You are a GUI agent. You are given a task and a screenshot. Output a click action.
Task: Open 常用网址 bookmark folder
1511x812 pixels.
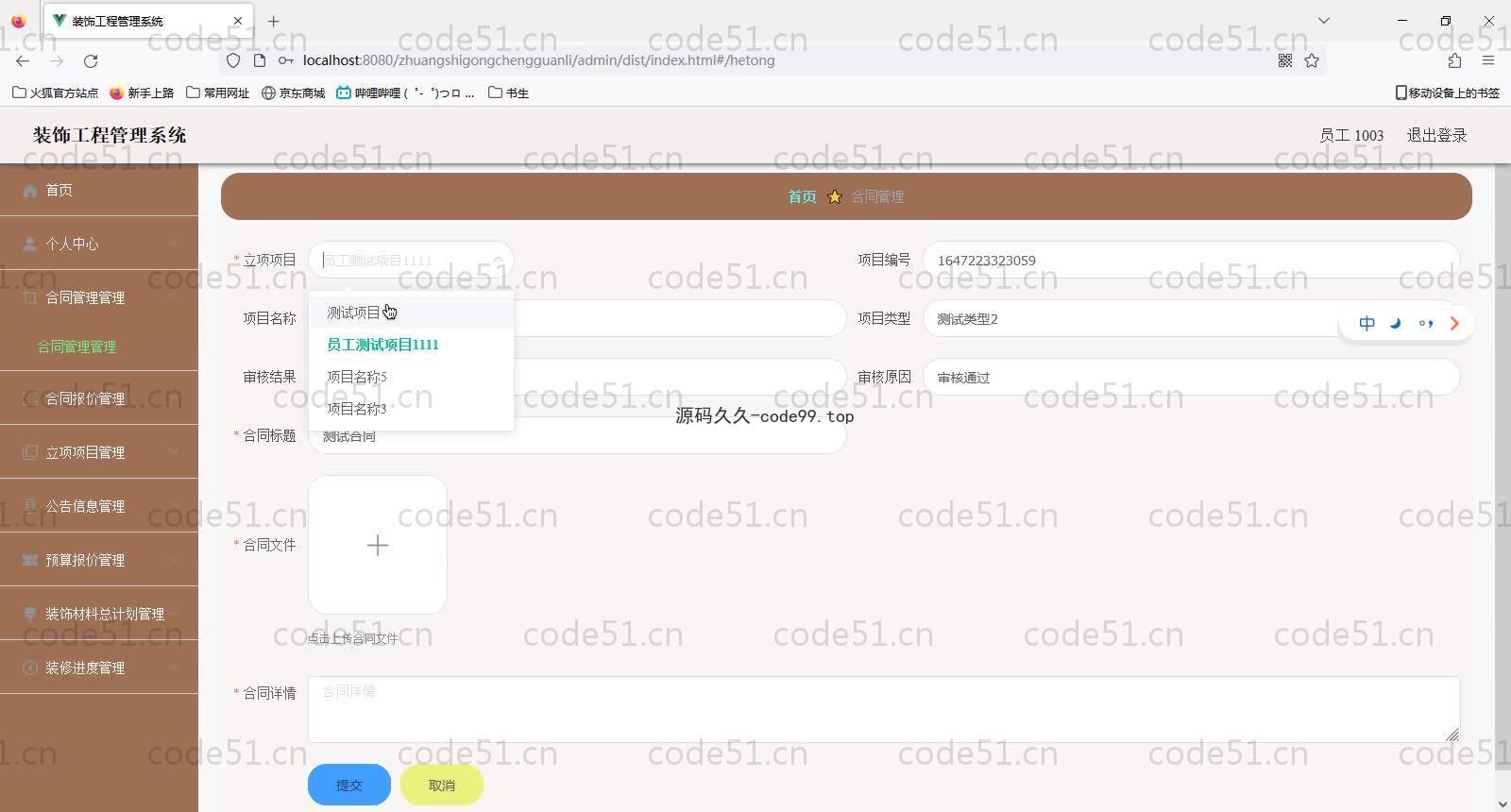pos(218,93)
